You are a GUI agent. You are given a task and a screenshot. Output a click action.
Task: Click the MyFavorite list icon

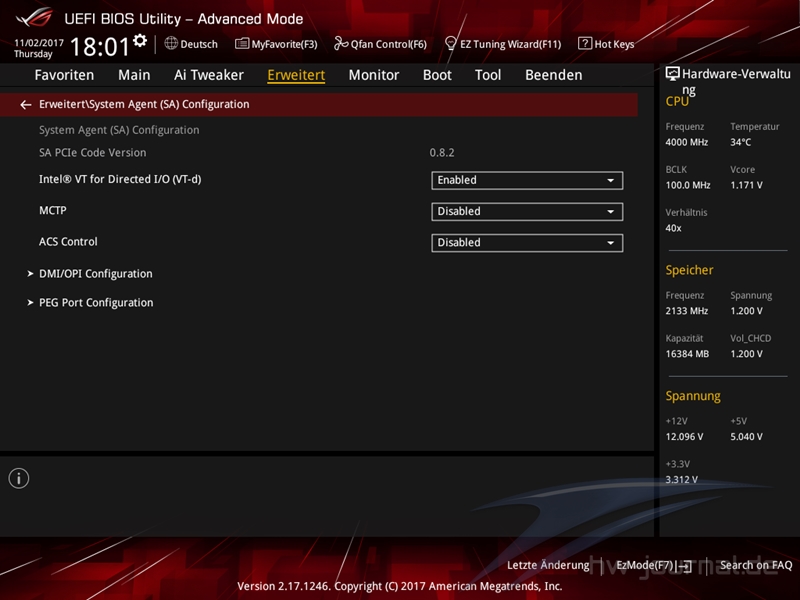click(242, 44)
